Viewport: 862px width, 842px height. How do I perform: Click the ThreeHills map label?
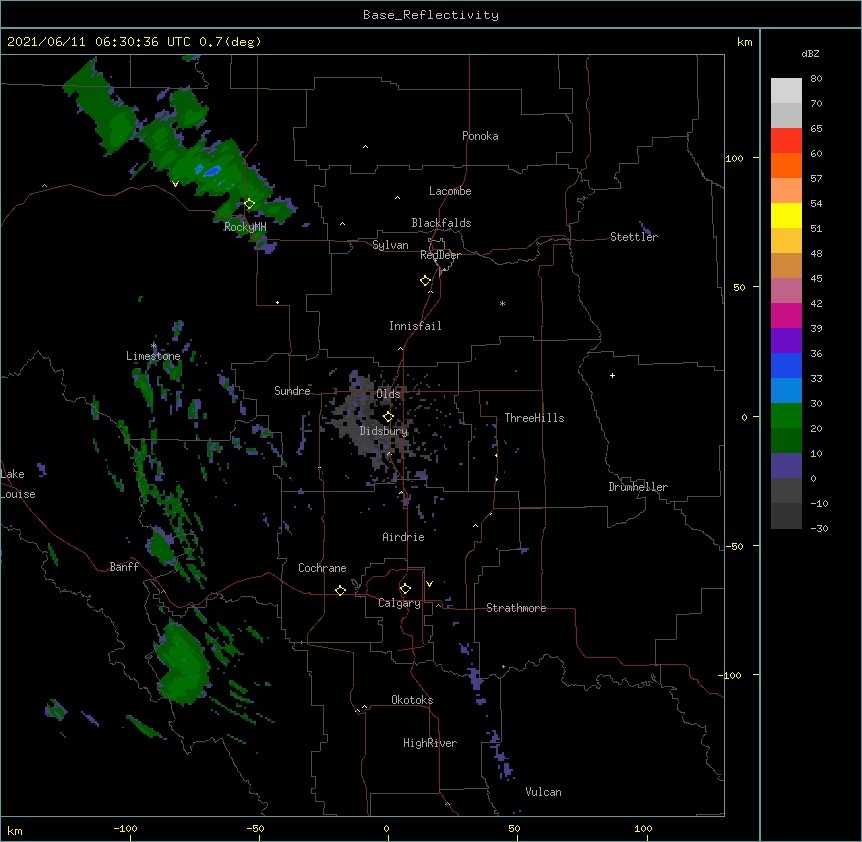[x=534, y=418]
